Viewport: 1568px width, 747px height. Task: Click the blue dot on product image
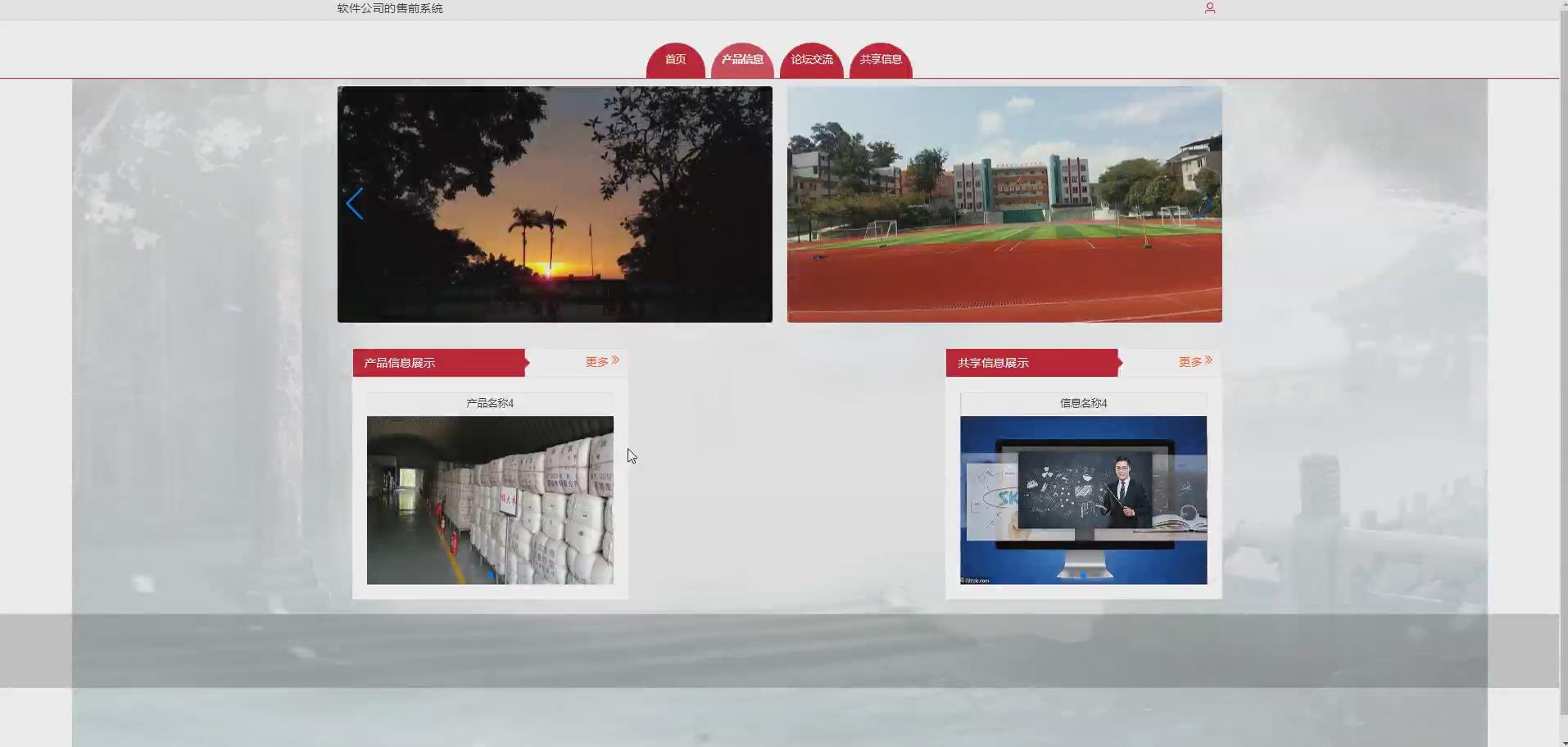(490, 575)
